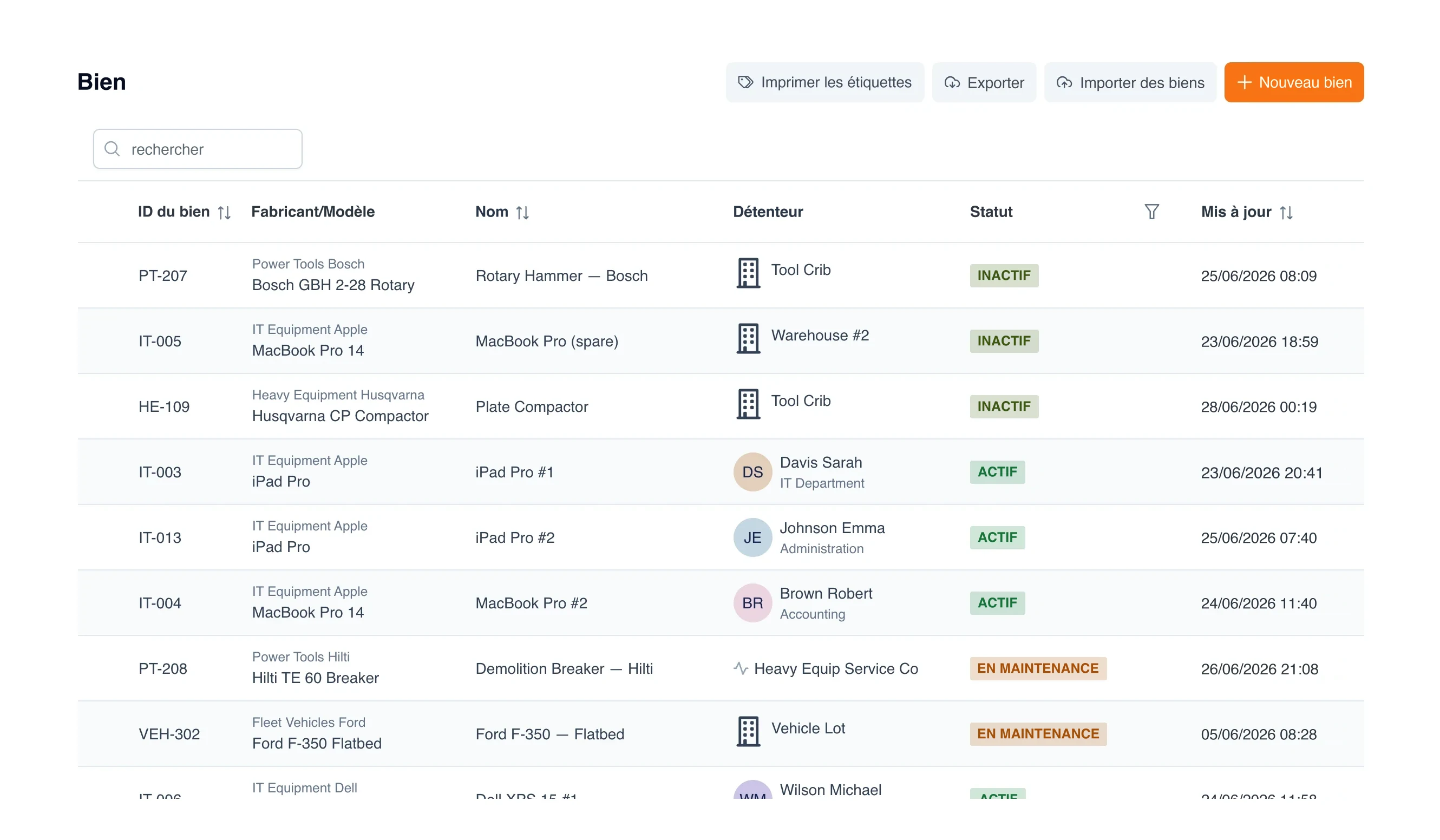
Task: Select name Ford F-350 — Flatbed
Action: 549,734
